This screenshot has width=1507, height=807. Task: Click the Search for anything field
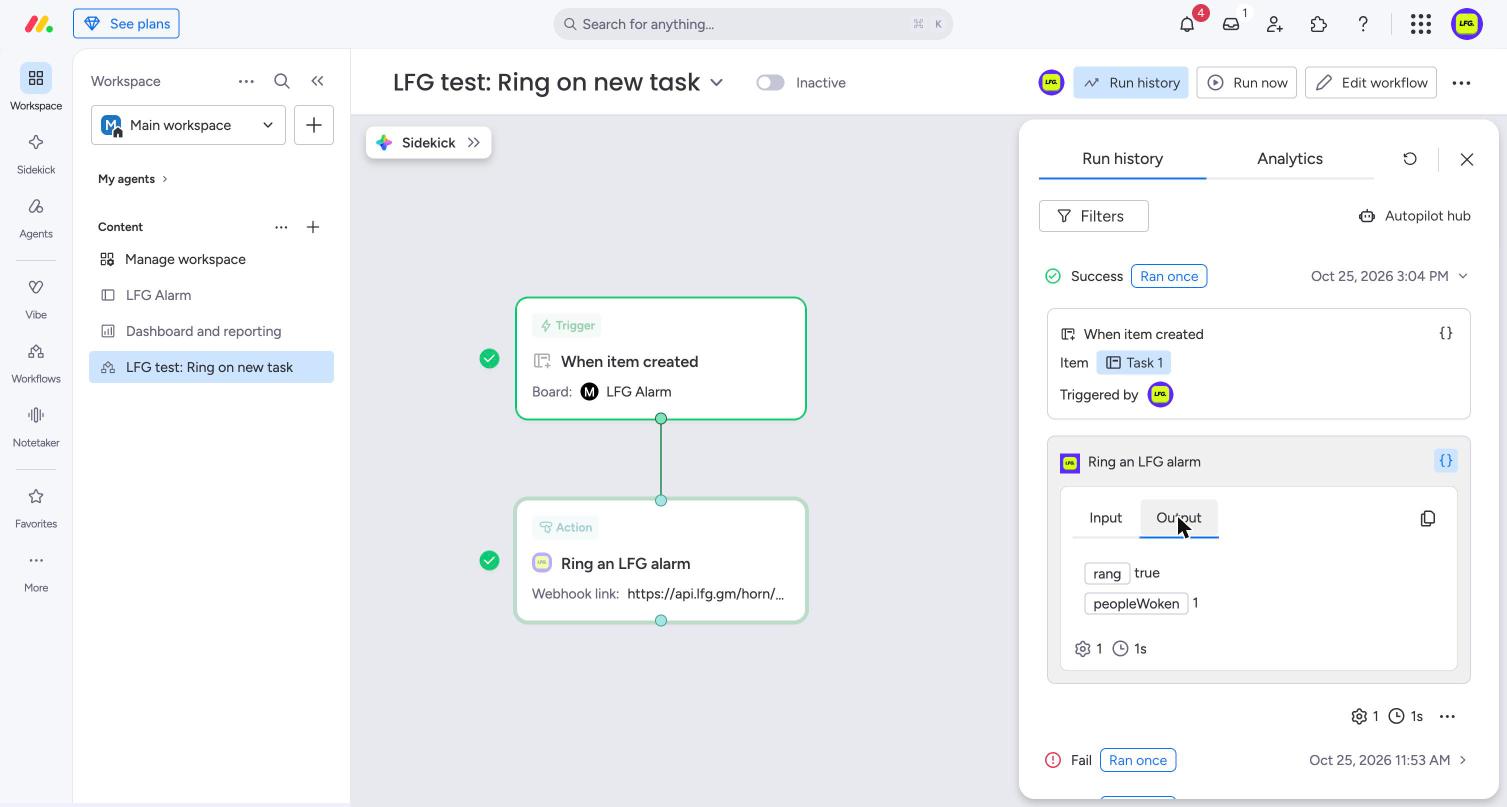(753, 24)
